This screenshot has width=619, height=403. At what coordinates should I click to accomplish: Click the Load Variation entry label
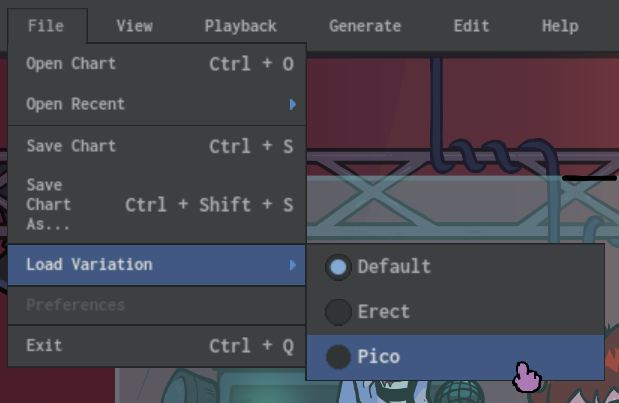[x=89, y=265]
